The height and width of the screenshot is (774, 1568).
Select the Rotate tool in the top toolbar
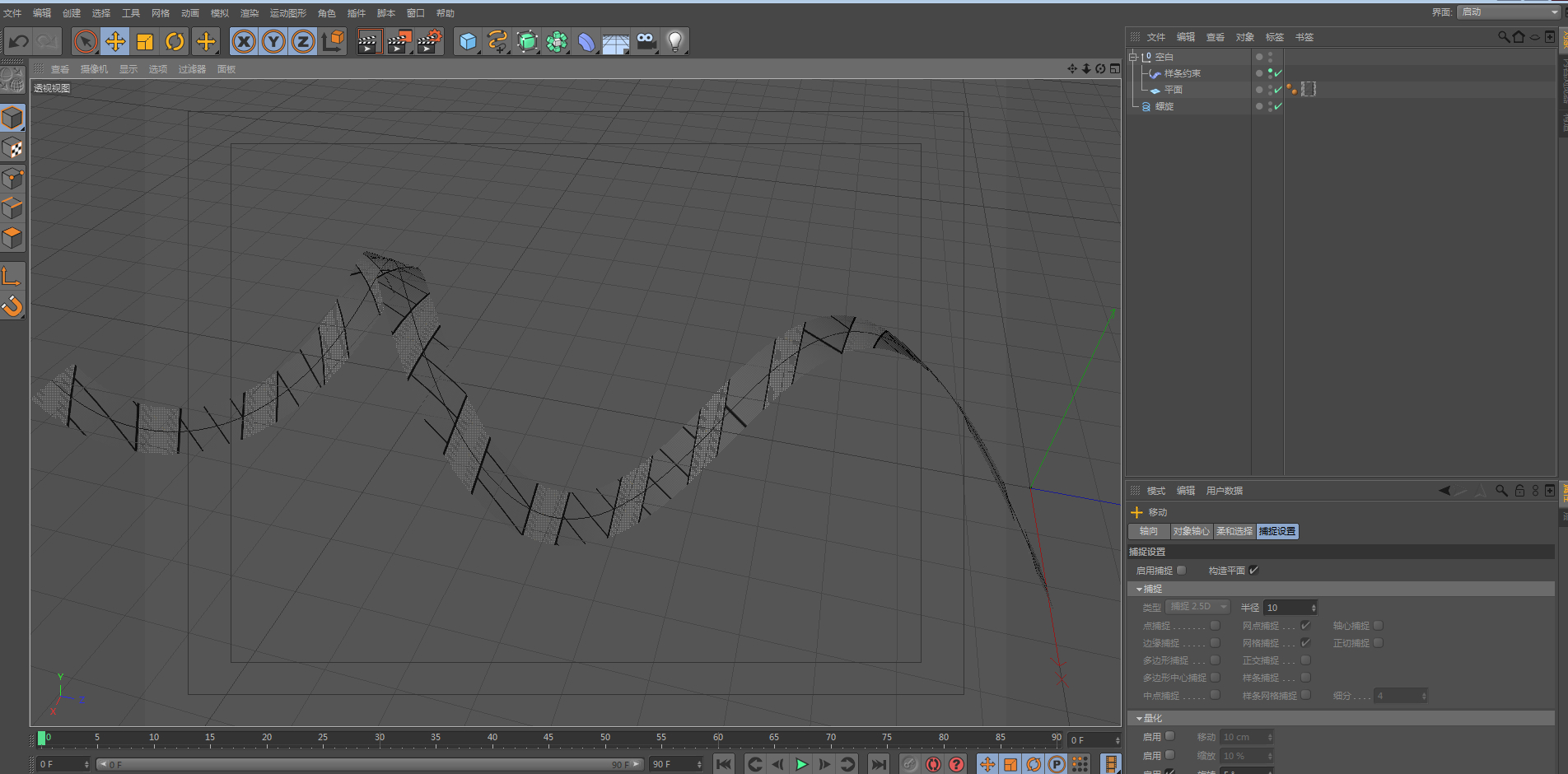pos(175,41)
